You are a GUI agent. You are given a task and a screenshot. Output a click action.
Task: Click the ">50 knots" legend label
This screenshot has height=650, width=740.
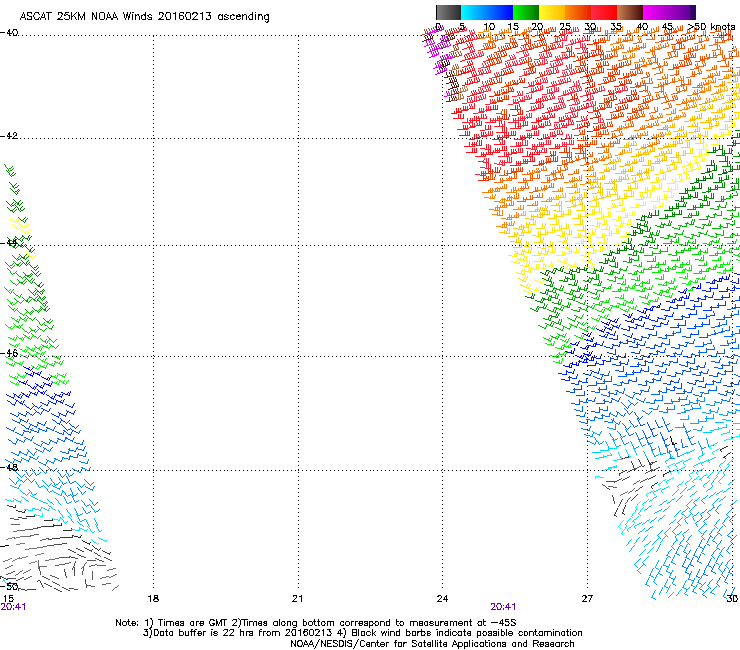coord(711,26)
